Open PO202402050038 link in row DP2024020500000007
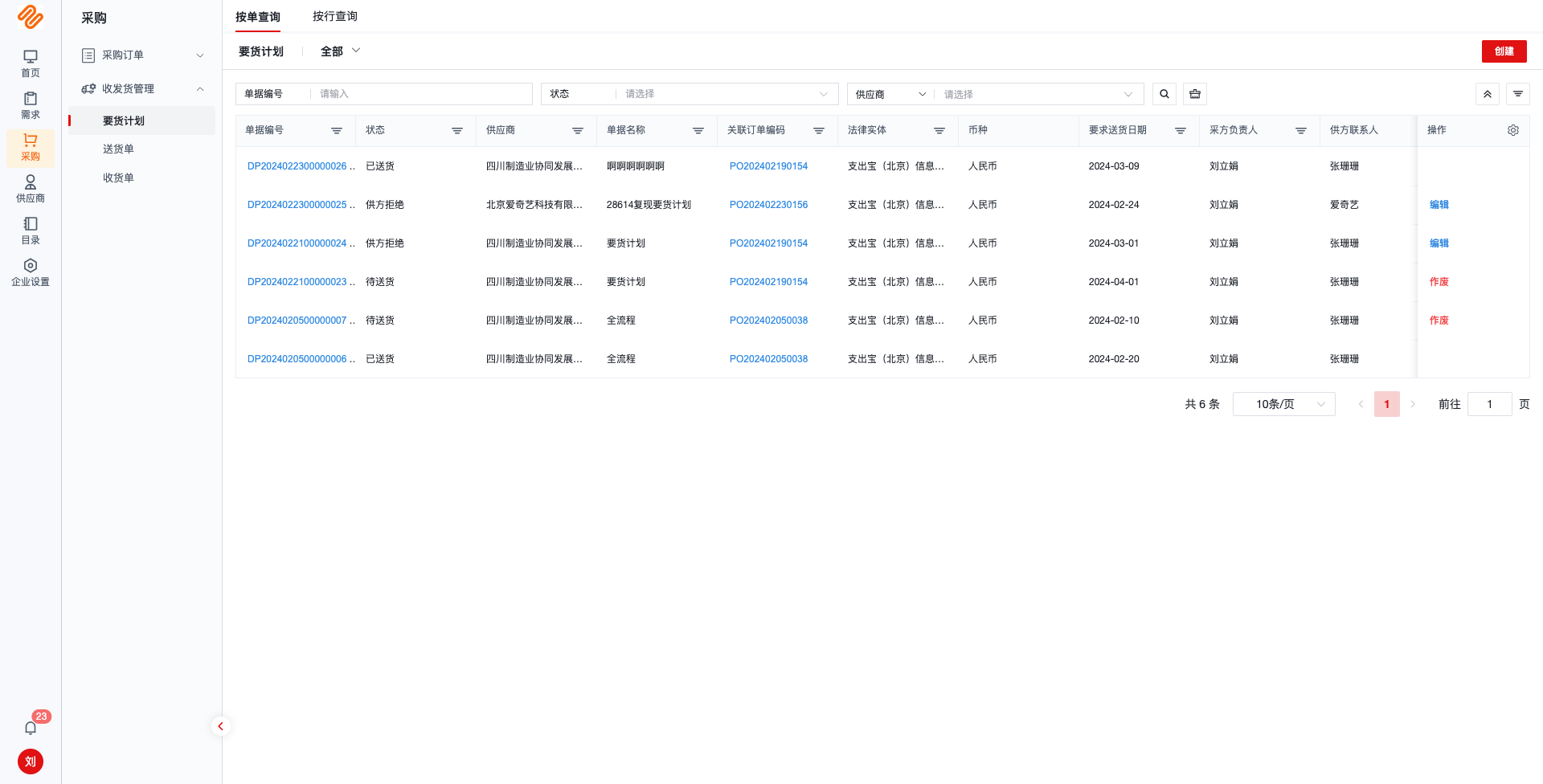This screenshot has width=1543, height=784. coord(768,321)
